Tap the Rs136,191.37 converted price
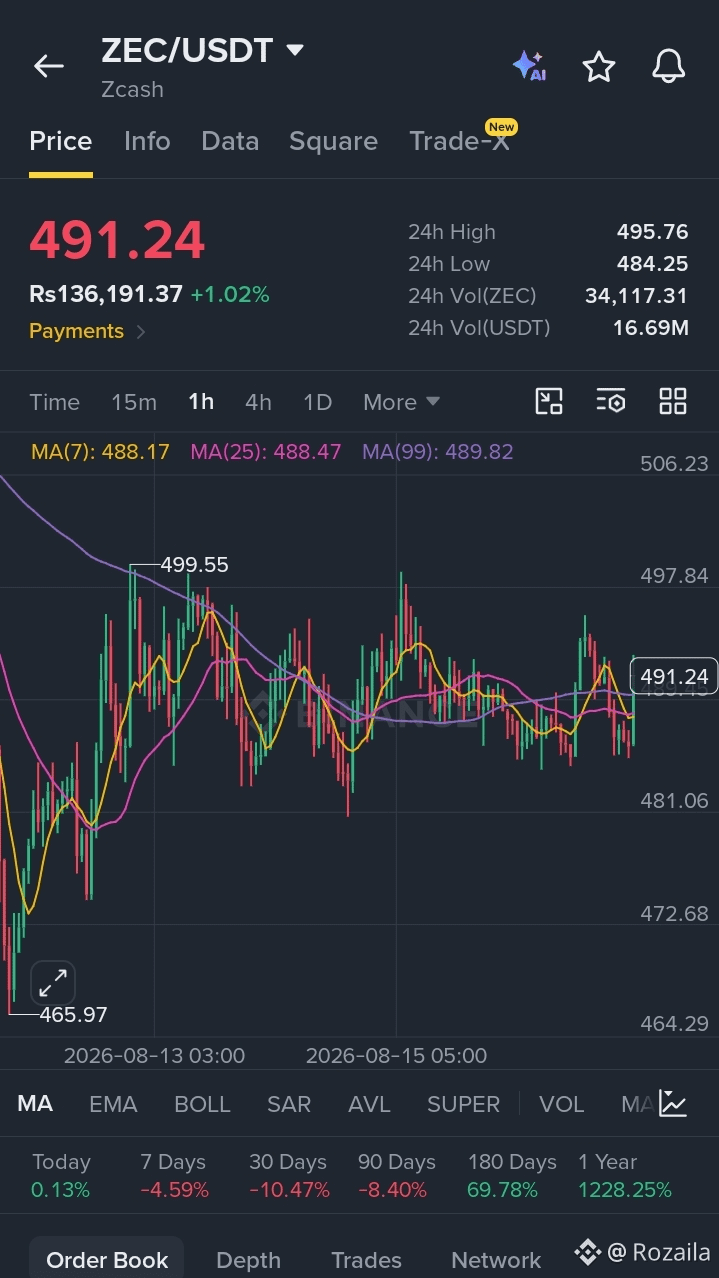Viewport: 719px width, 1278px height. (x=106, y=294)
